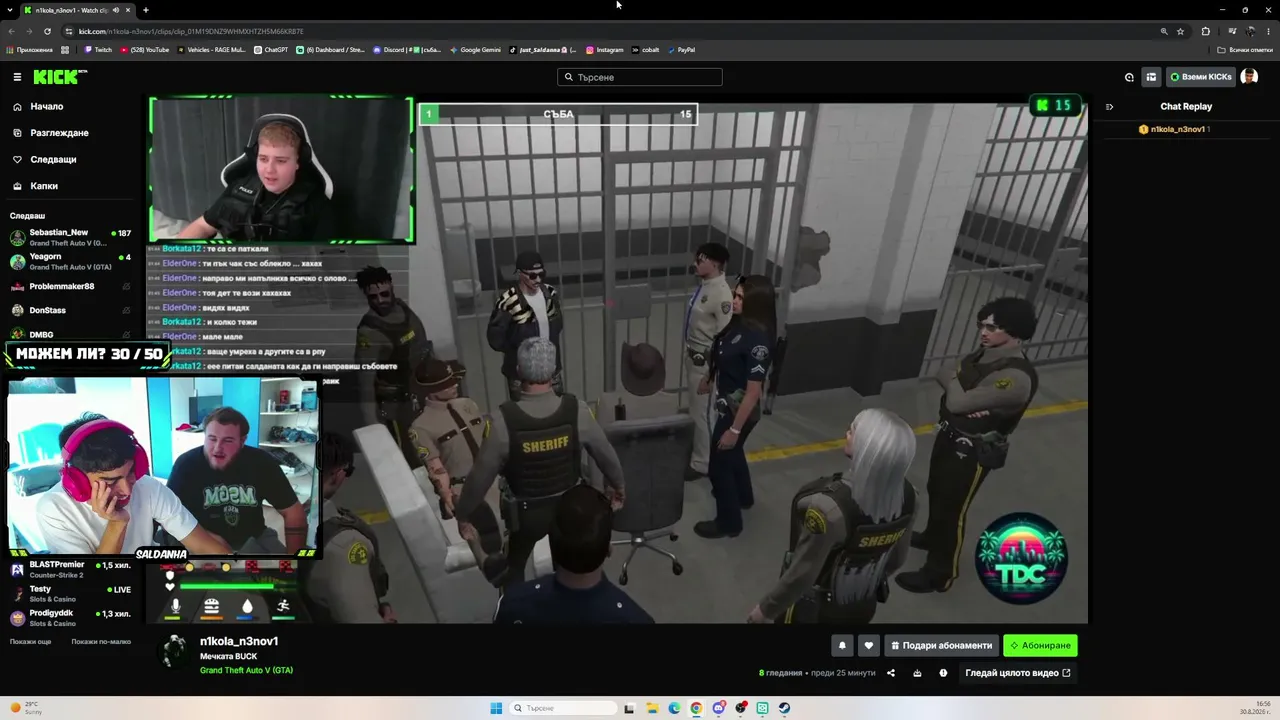
Task: Open n1kola_n3nov1 channel name link
Action: 239,641
